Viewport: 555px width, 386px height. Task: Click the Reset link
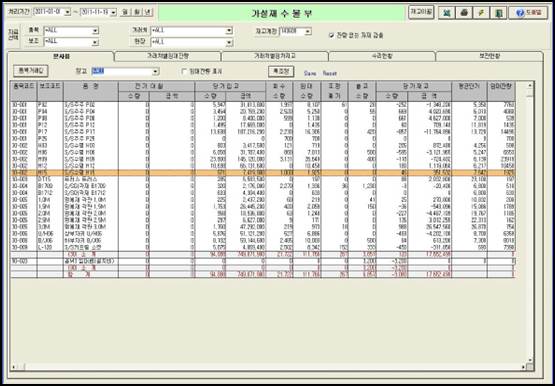(x=330, y=73)
